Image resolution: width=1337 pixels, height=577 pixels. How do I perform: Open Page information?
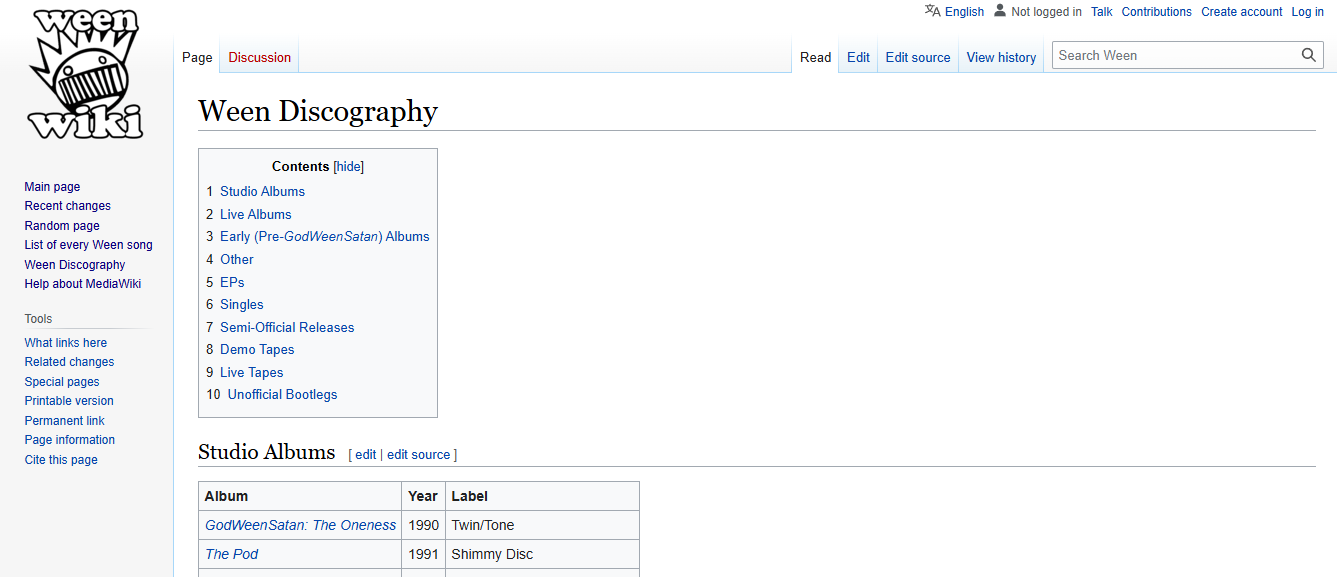tap(70, 440)
